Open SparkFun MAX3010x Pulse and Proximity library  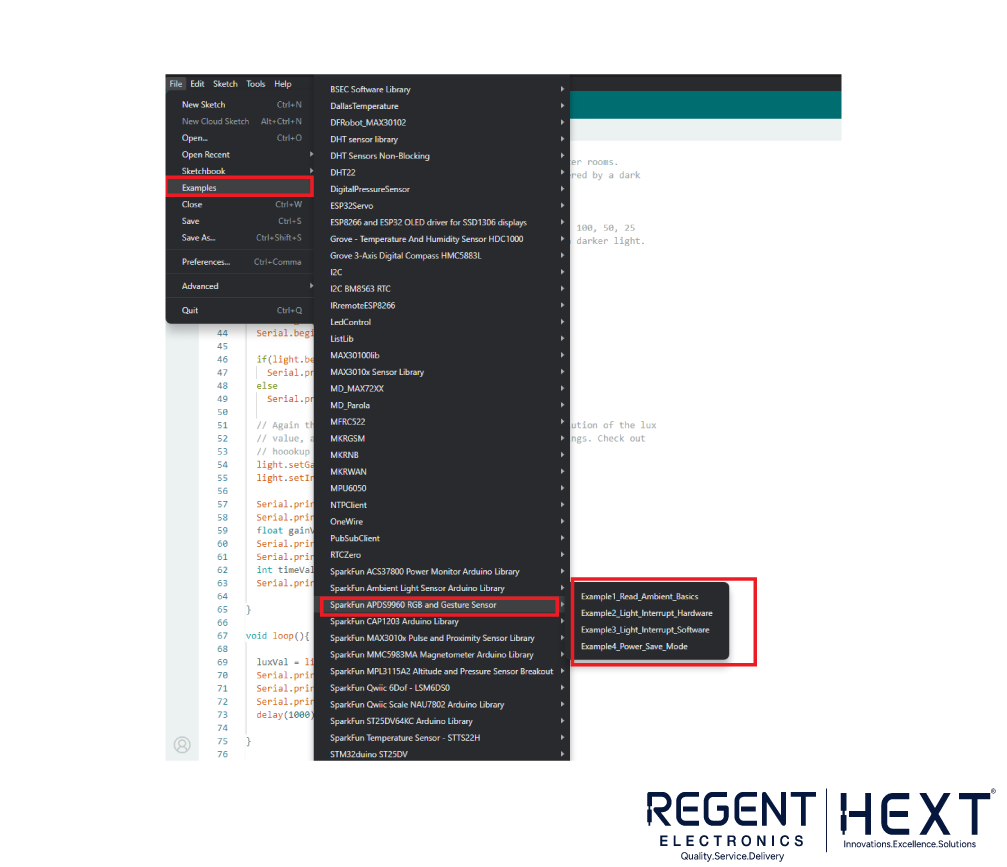pos(442,638)
